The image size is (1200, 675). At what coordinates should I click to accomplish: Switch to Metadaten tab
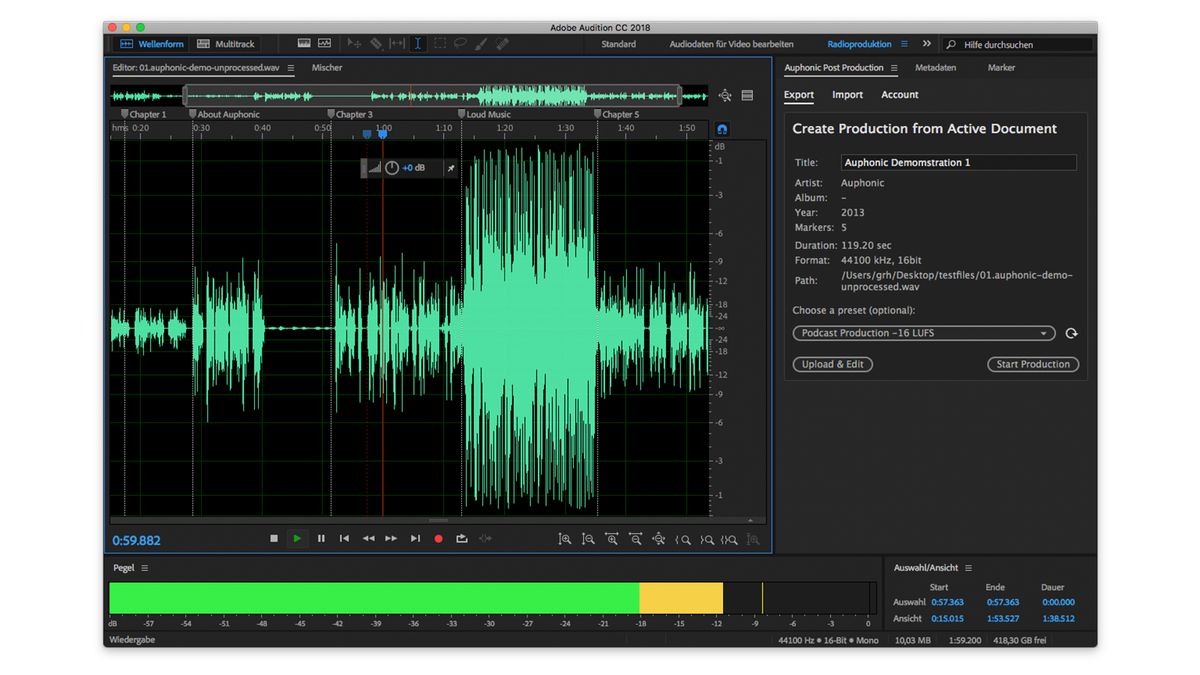[936, 68]
